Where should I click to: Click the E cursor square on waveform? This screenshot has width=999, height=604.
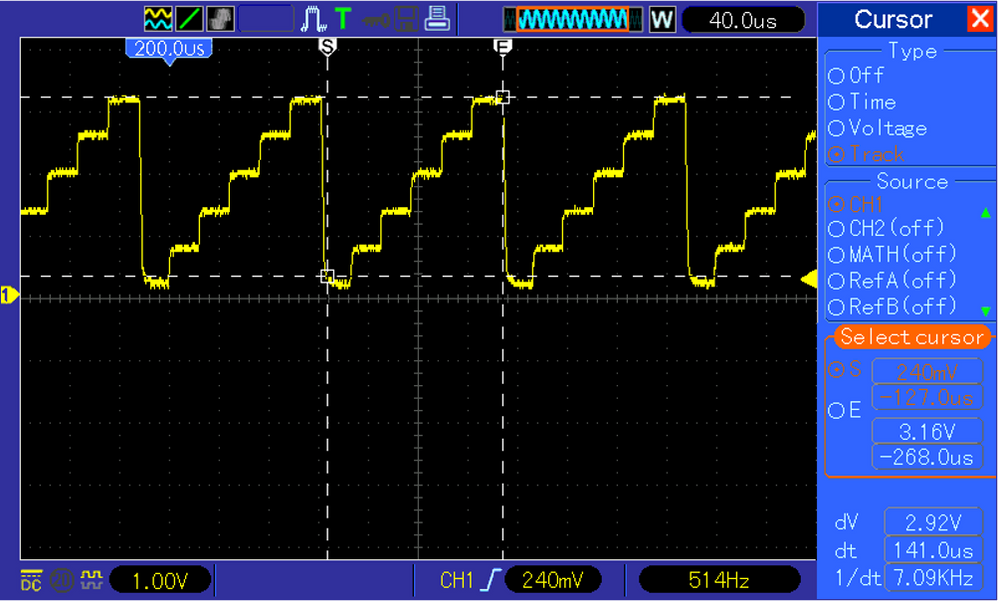[503, 97]
